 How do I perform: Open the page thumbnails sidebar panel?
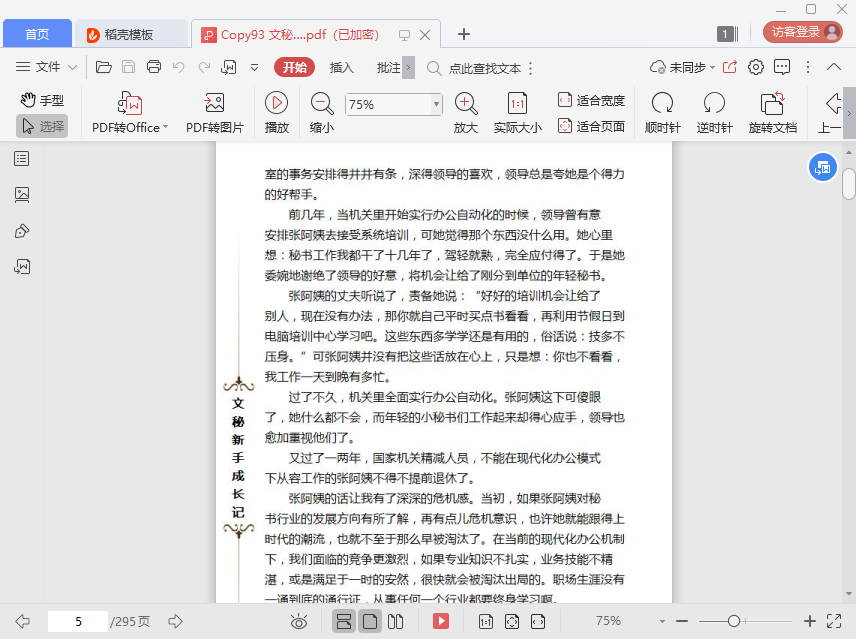22,194
